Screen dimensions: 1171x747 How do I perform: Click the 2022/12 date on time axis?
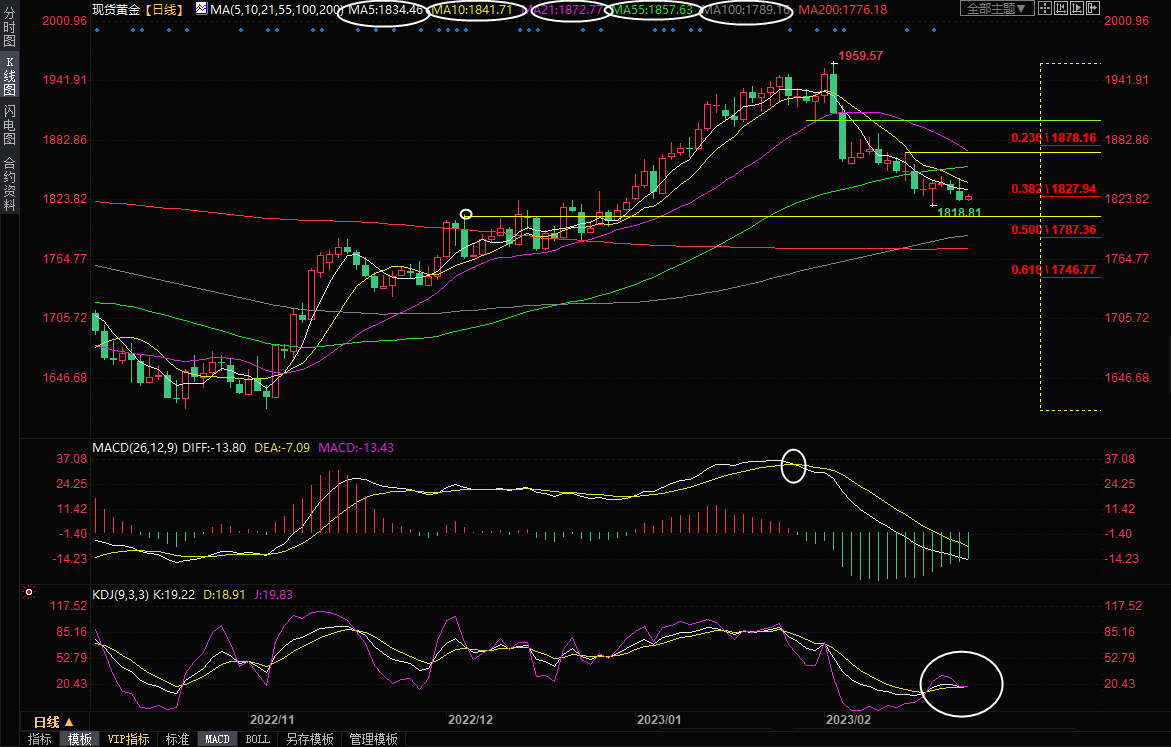[470, 719]
